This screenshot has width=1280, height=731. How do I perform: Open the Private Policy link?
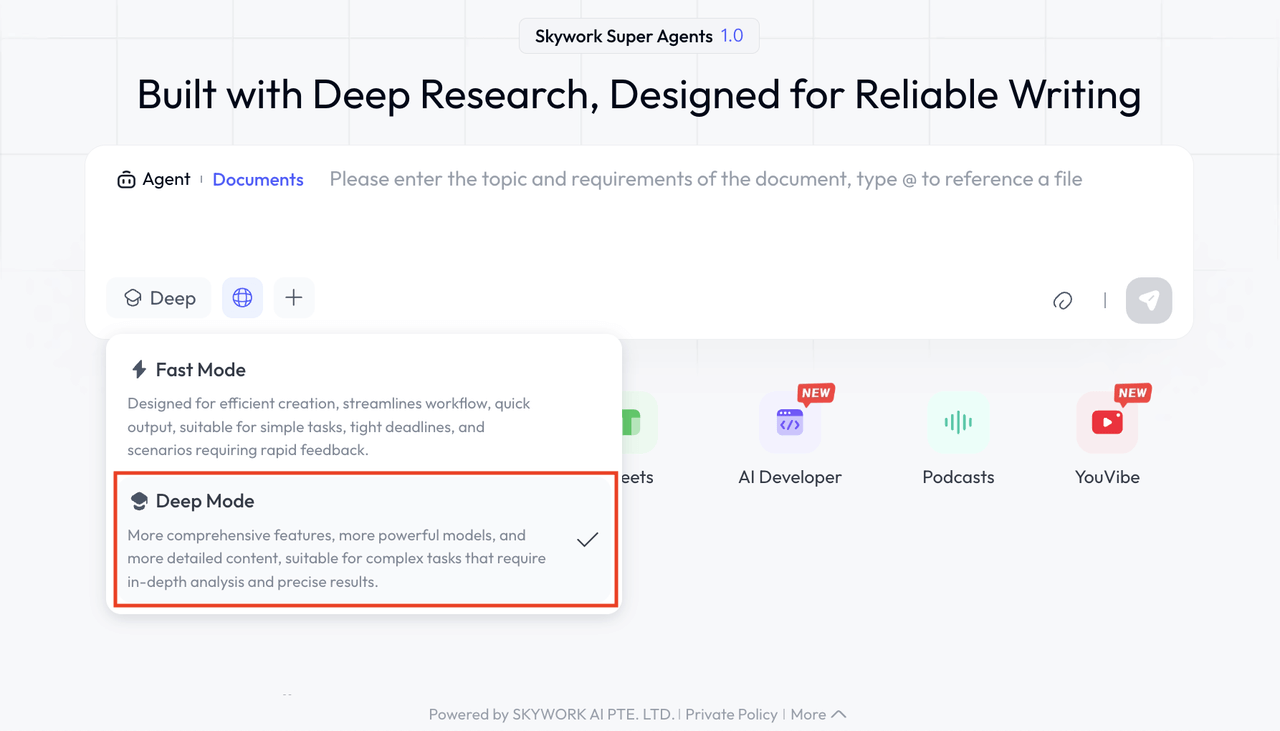(731, 714)
